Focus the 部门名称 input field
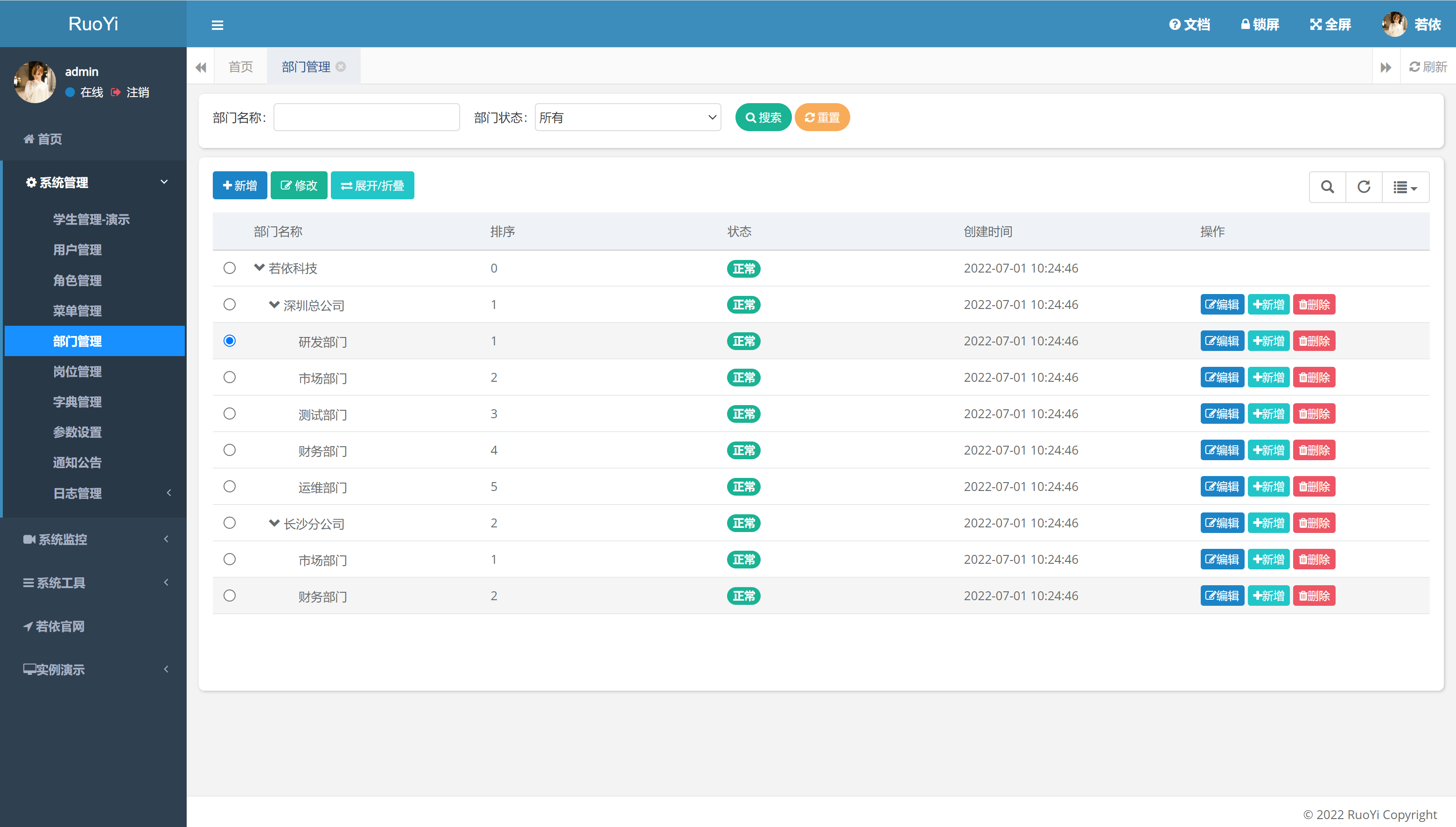 [x=366, y=117]
